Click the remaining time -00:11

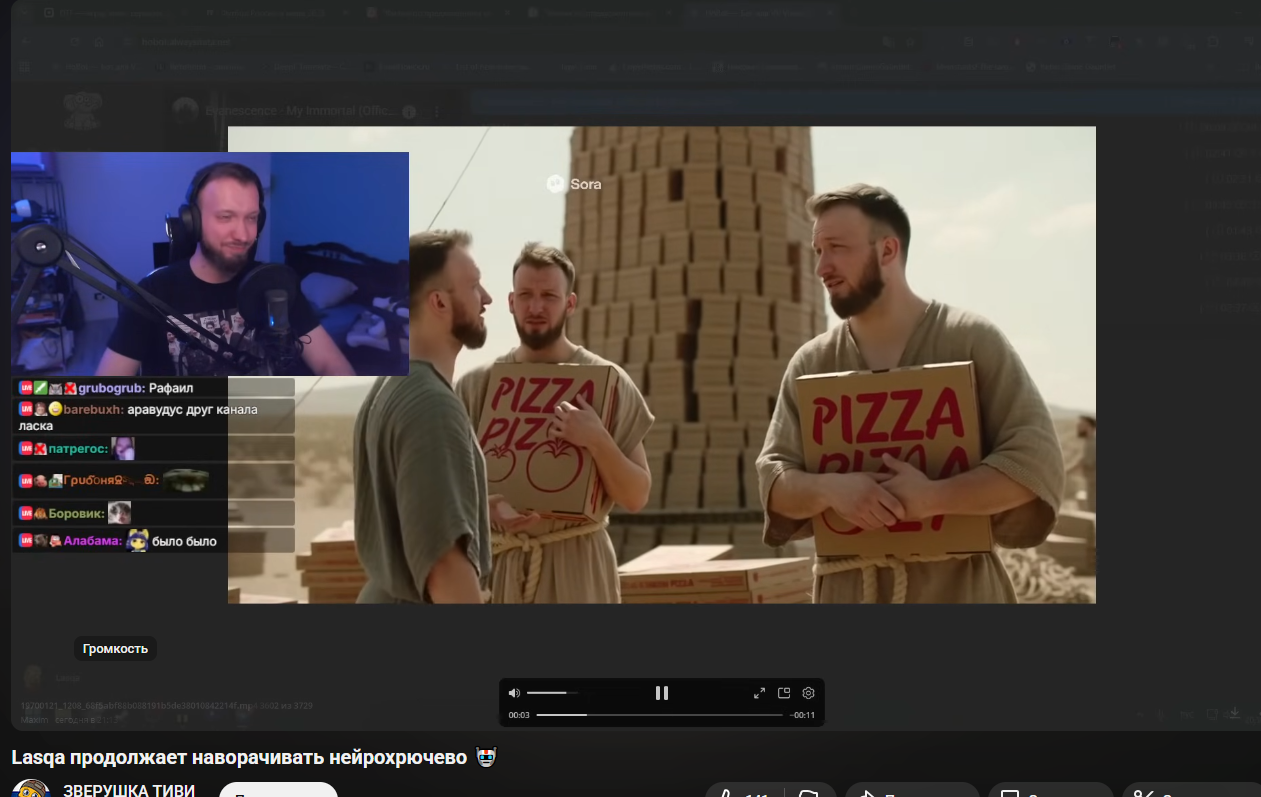[802, 715]
